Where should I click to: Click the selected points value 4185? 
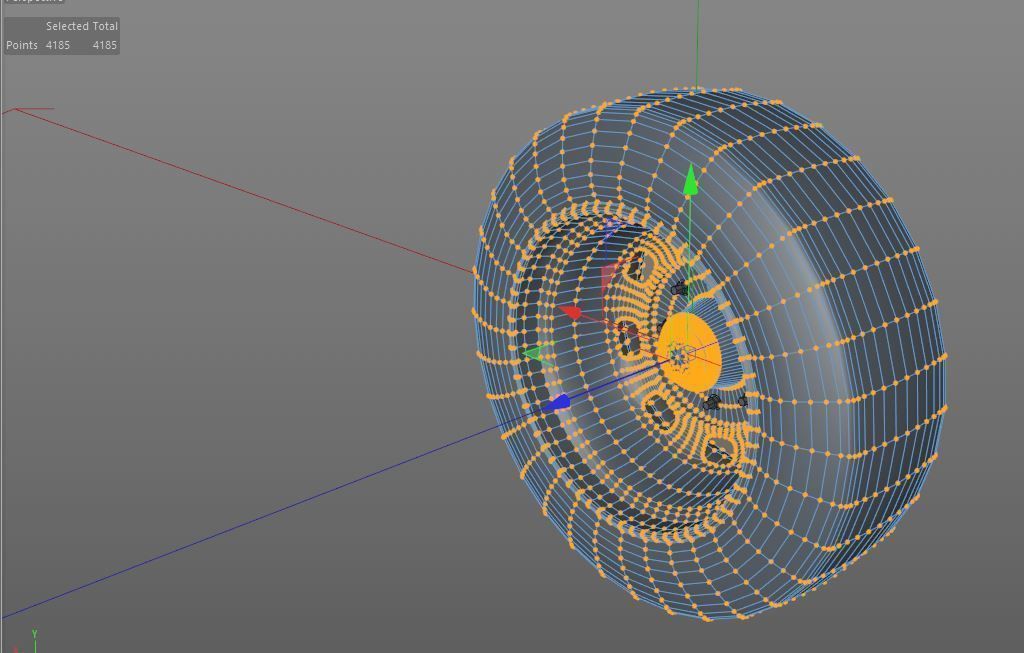(57, 45)
